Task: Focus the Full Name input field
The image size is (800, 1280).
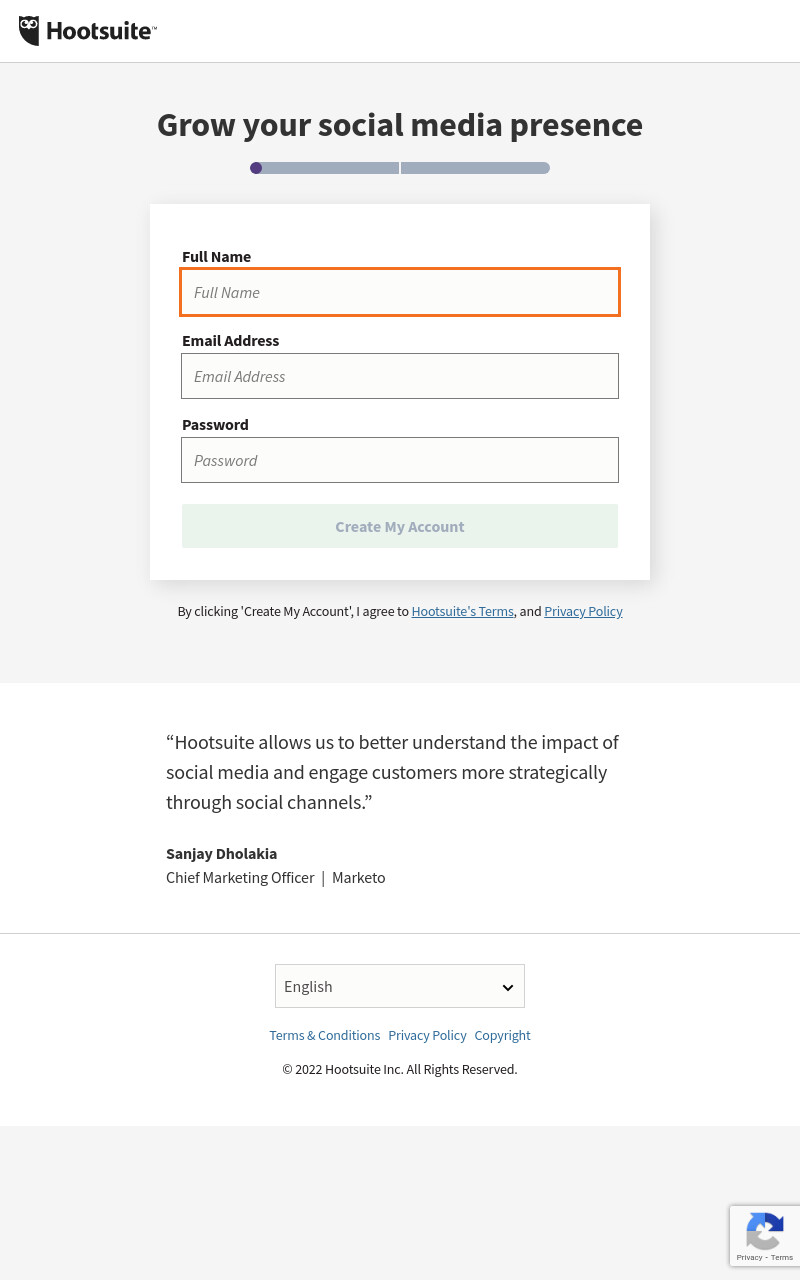Action: pos(400,292)
